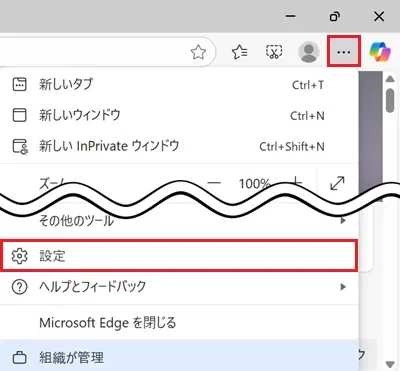
Task: Restore down the Edge window
Action: 335,16
